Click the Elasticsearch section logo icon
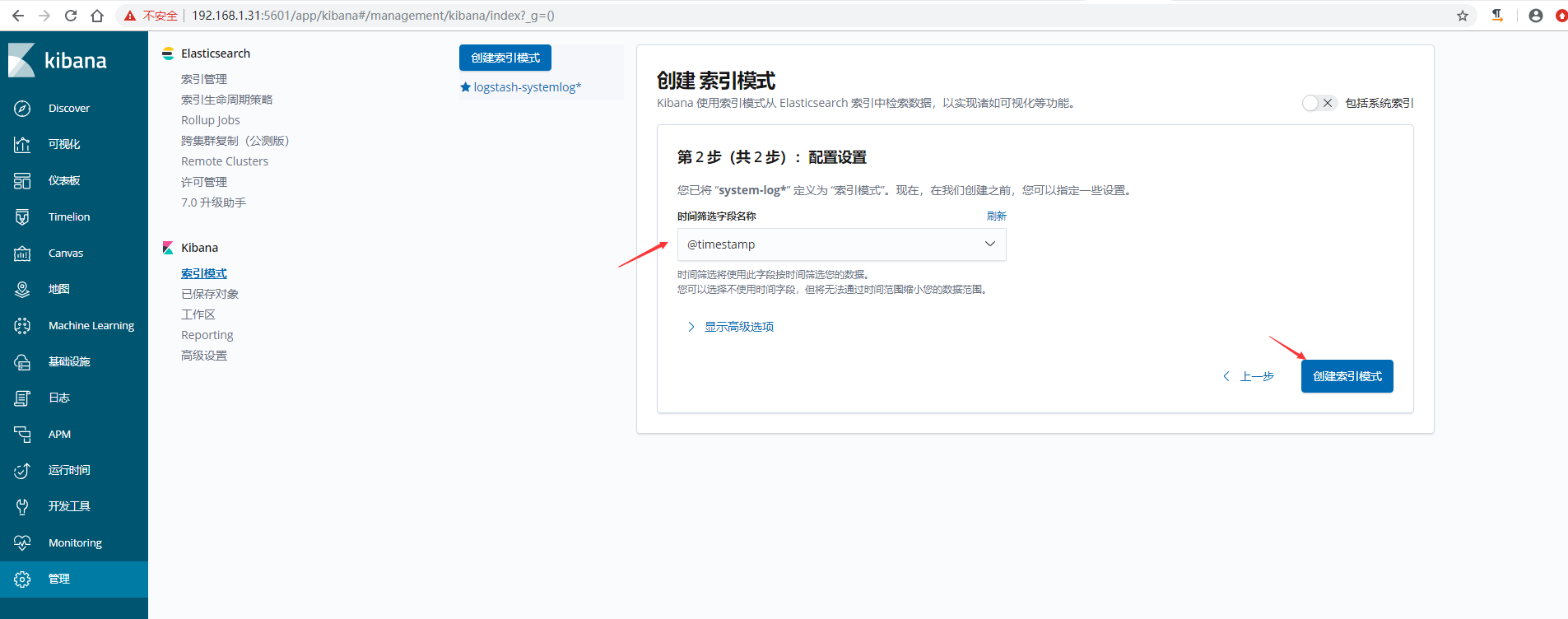 (x=168, y=54)
